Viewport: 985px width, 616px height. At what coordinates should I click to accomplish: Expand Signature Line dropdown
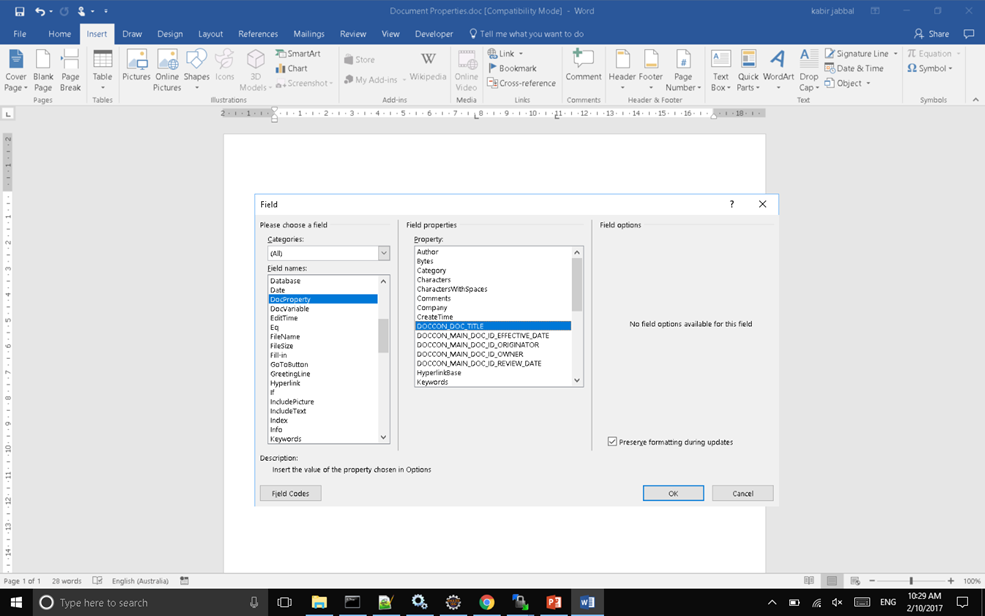point(895,54)
